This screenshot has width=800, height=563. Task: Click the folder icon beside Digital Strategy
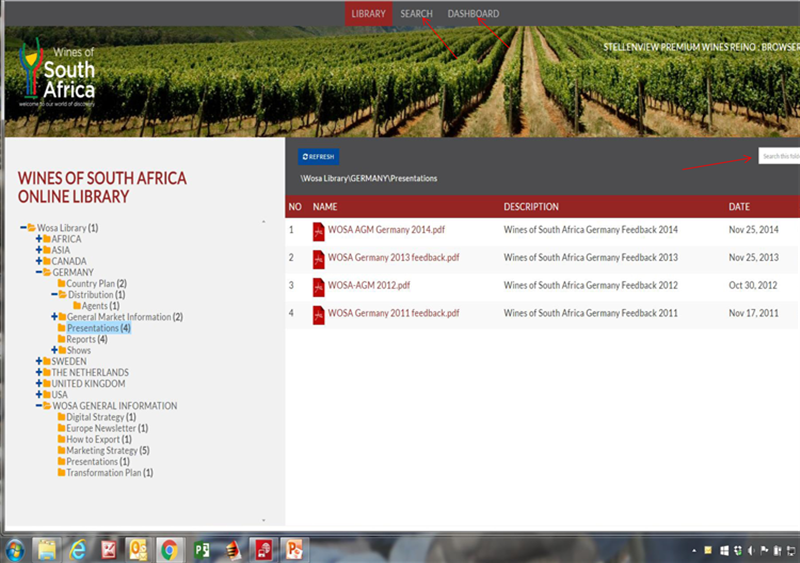coord(61,417)
